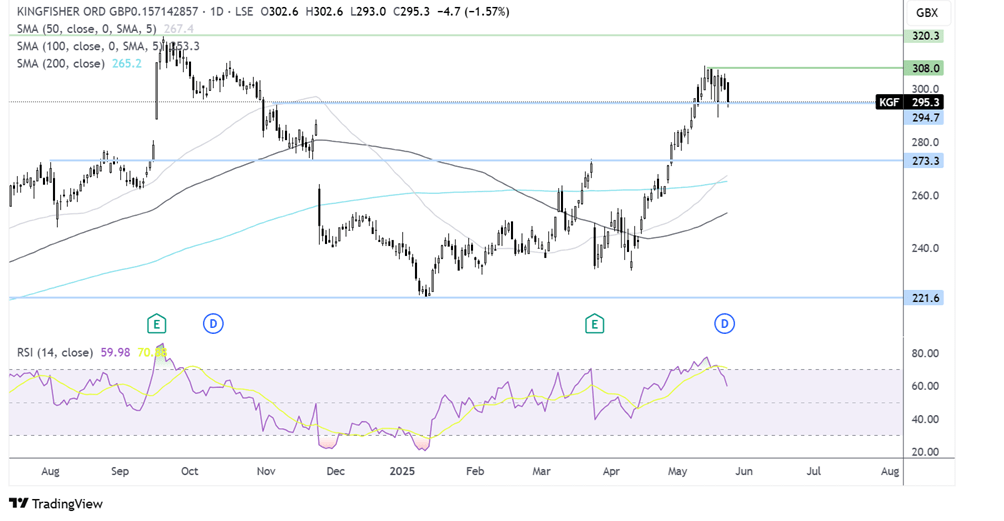Click the RSI 60.00 axis label
This screenshot has width=1004, height=521.
(925, 386)
